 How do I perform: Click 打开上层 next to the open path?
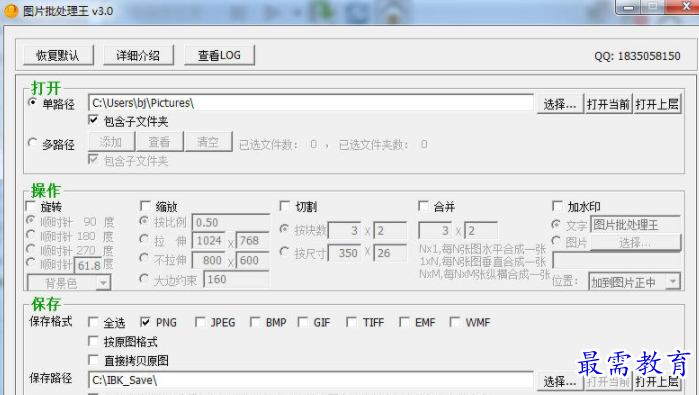coord(657,104)
